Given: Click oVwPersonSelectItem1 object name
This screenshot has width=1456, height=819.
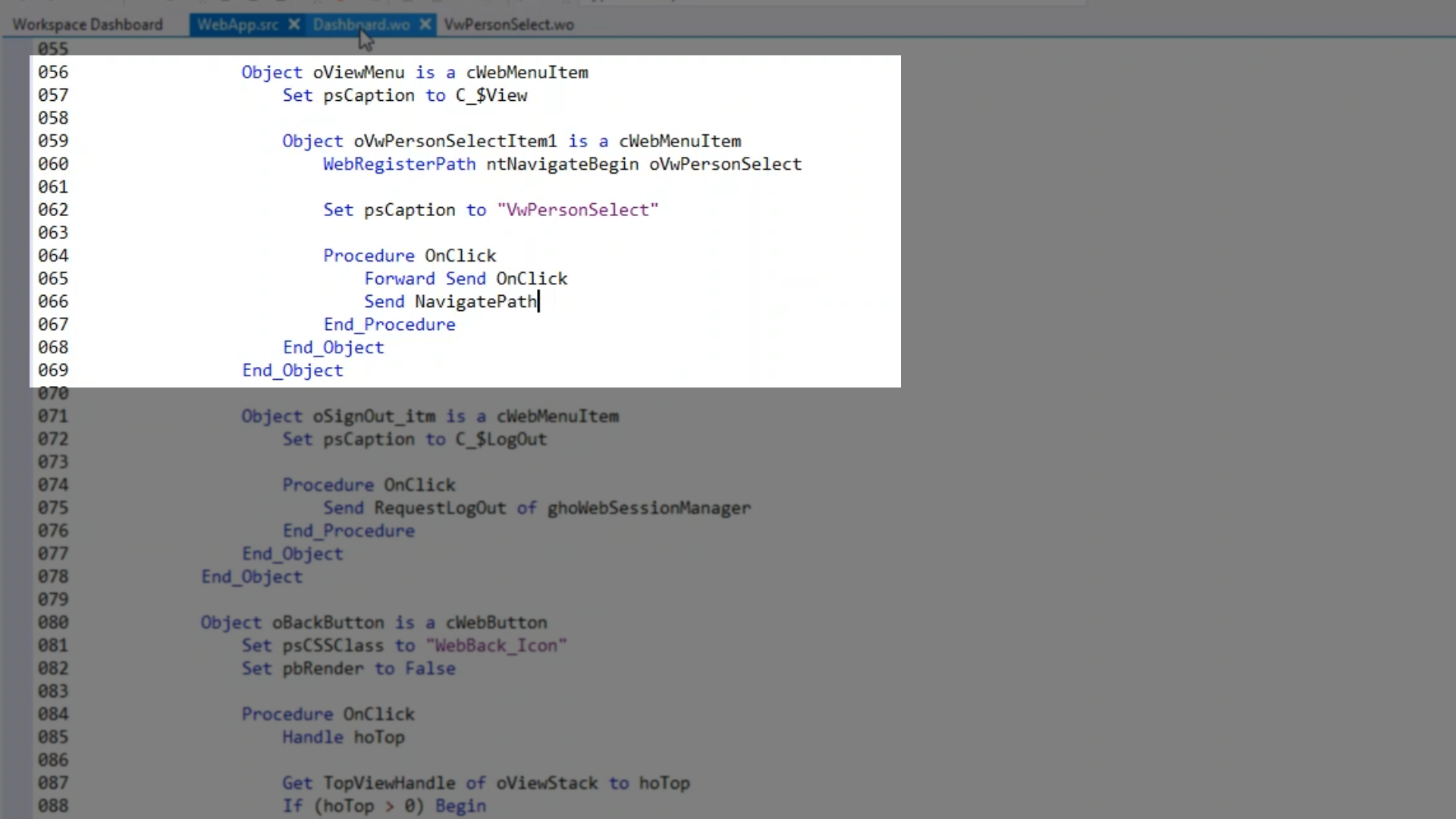Looking at the screenshot, I should coord(455,141).
